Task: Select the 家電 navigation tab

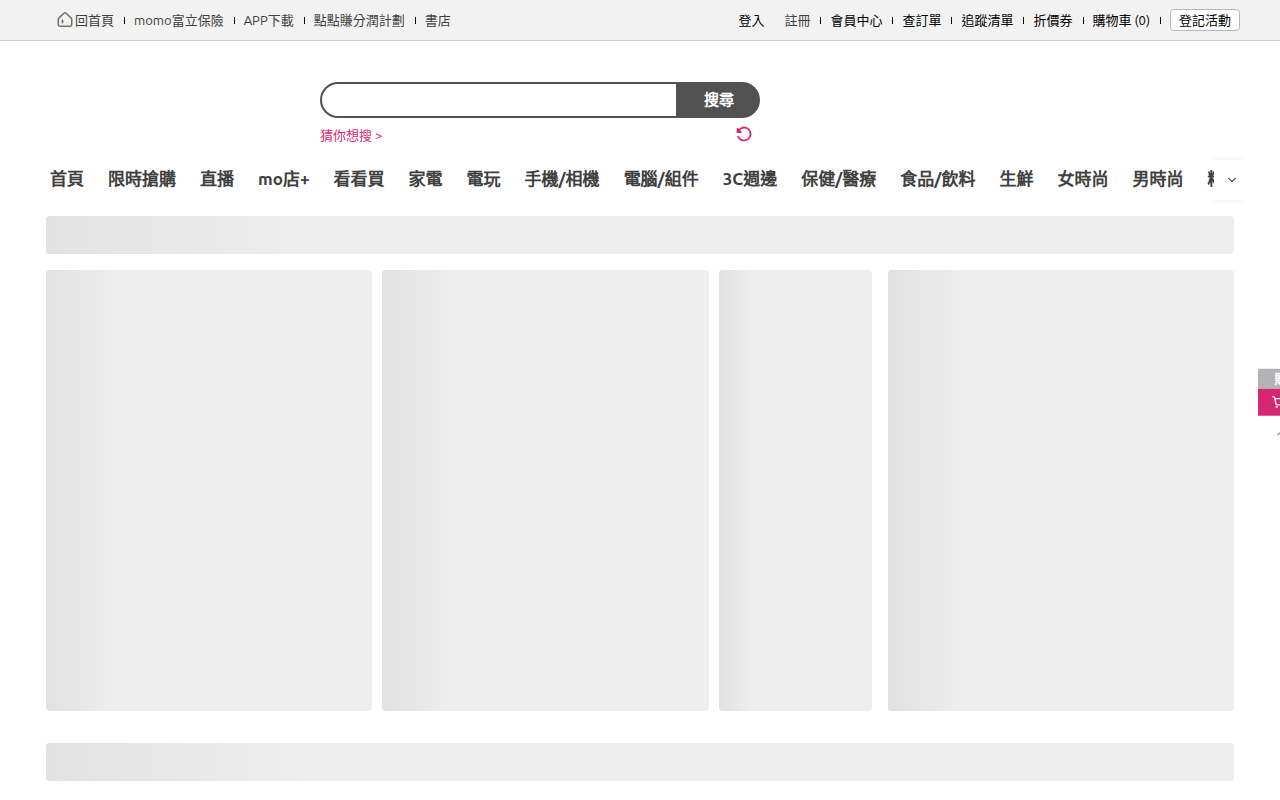Action: pos(426,179)
